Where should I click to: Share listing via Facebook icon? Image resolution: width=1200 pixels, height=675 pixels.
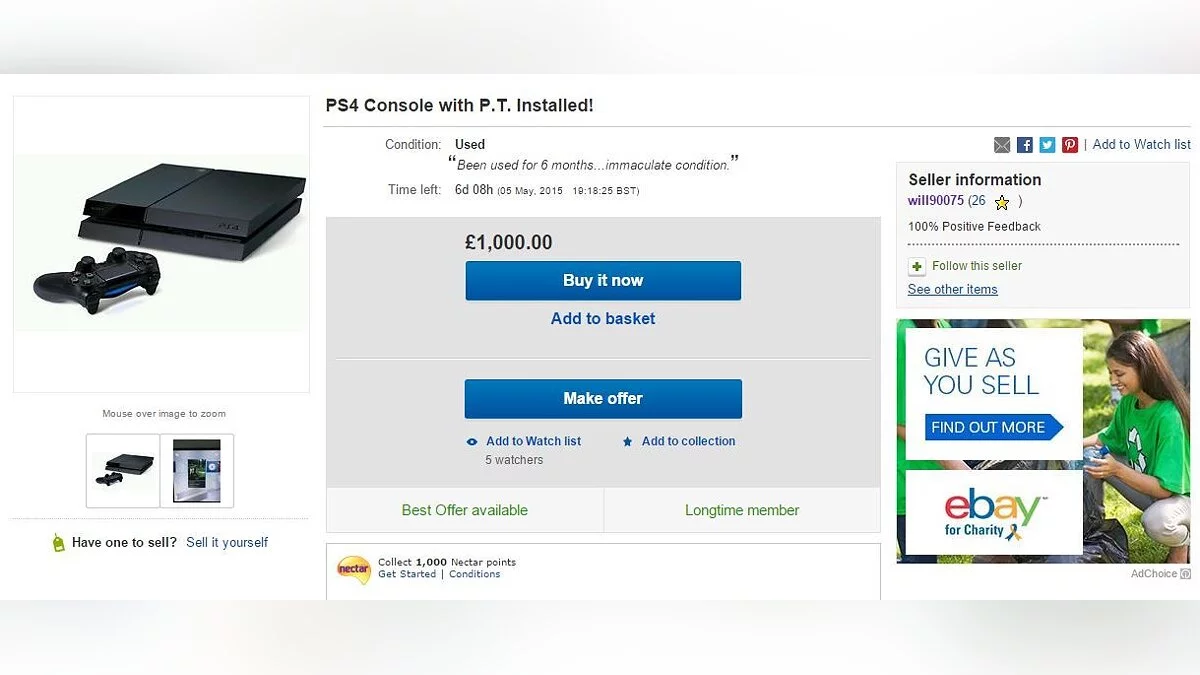[1025, 145]
